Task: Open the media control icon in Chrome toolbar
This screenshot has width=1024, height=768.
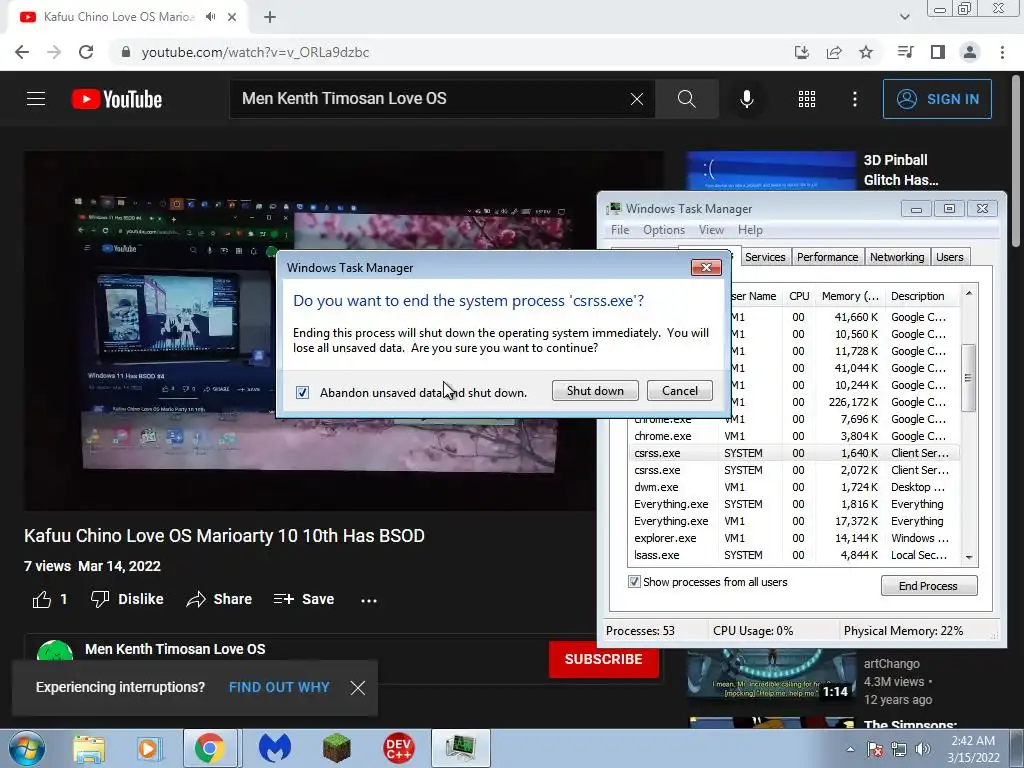Action: coord(905,52)
